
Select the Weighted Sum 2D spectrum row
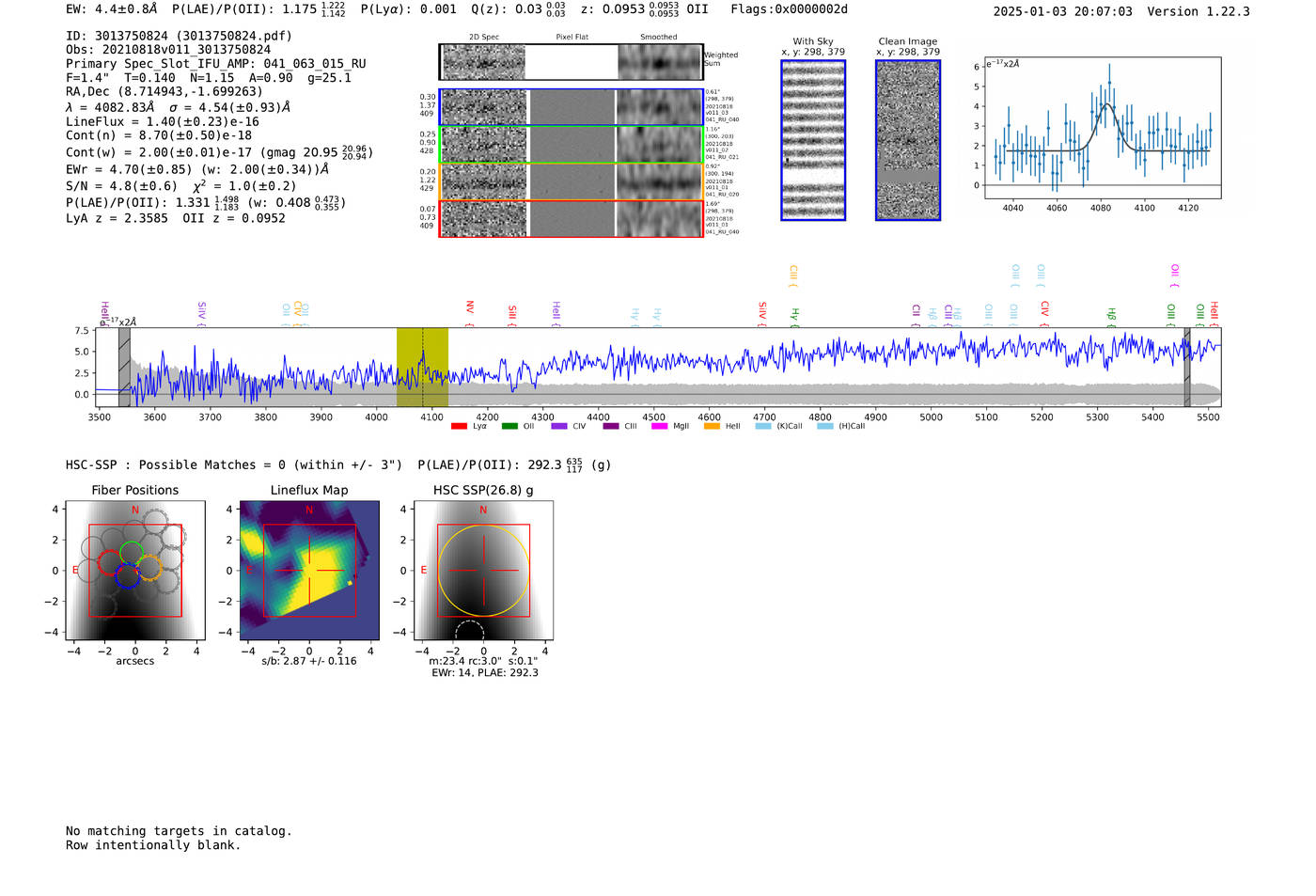pyautogui.click(x=571, y=62)
